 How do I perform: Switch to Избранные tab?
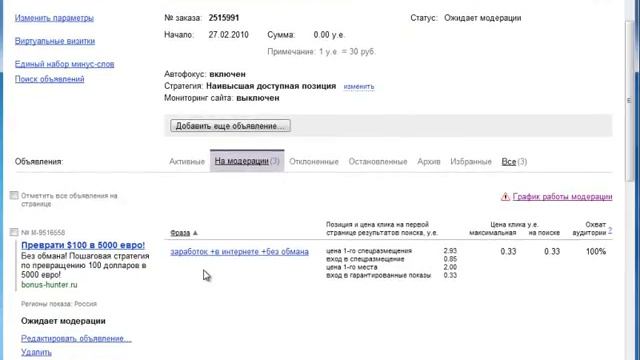tap(471, 162)
